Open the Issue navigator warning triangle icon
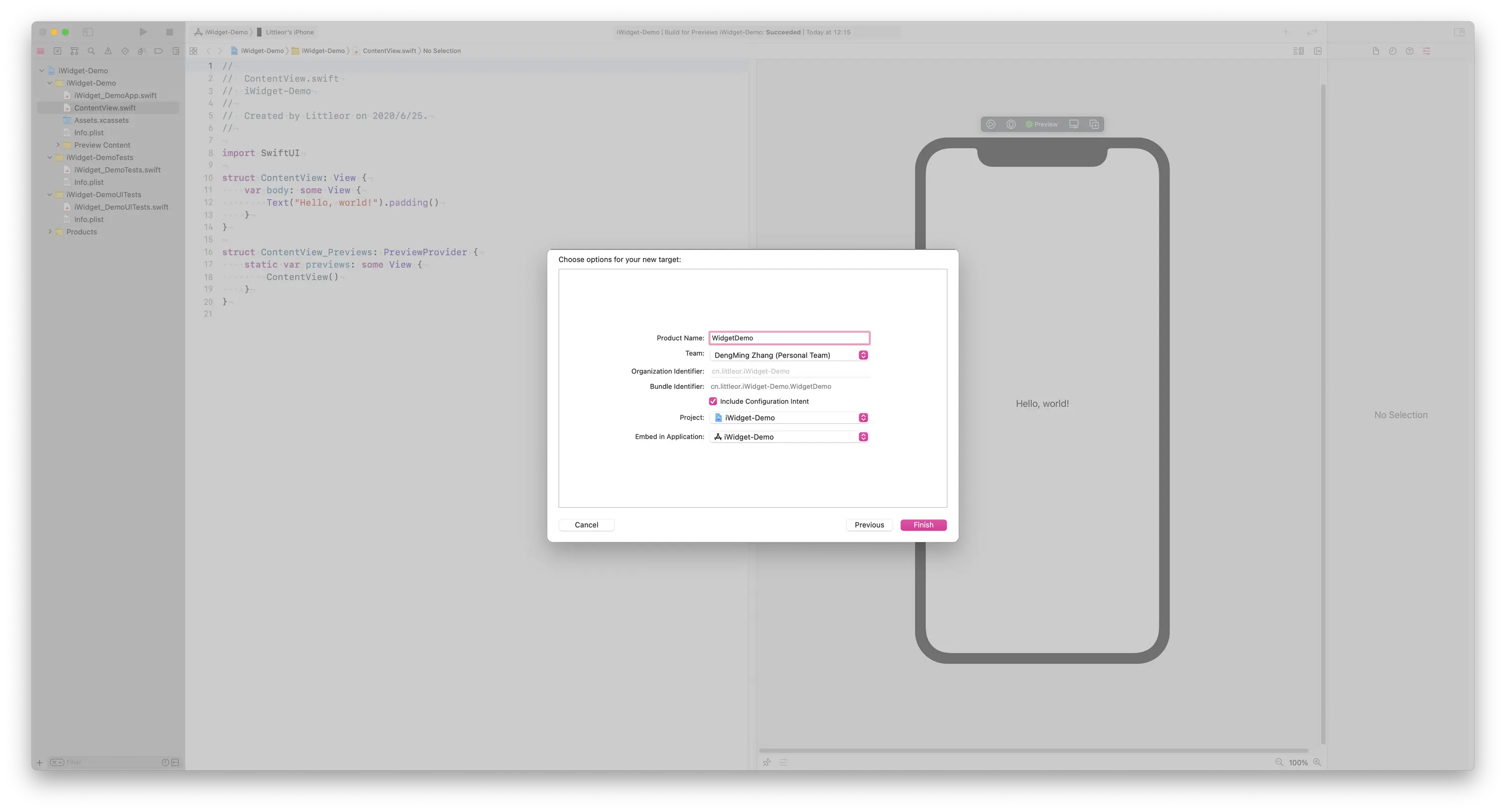The width and height of the screenshot is (1506, 812). coord(108,51)
